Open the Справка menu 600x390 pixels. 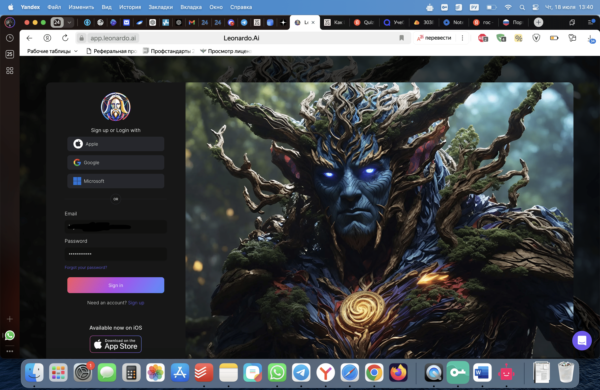(x=241, y=7)
